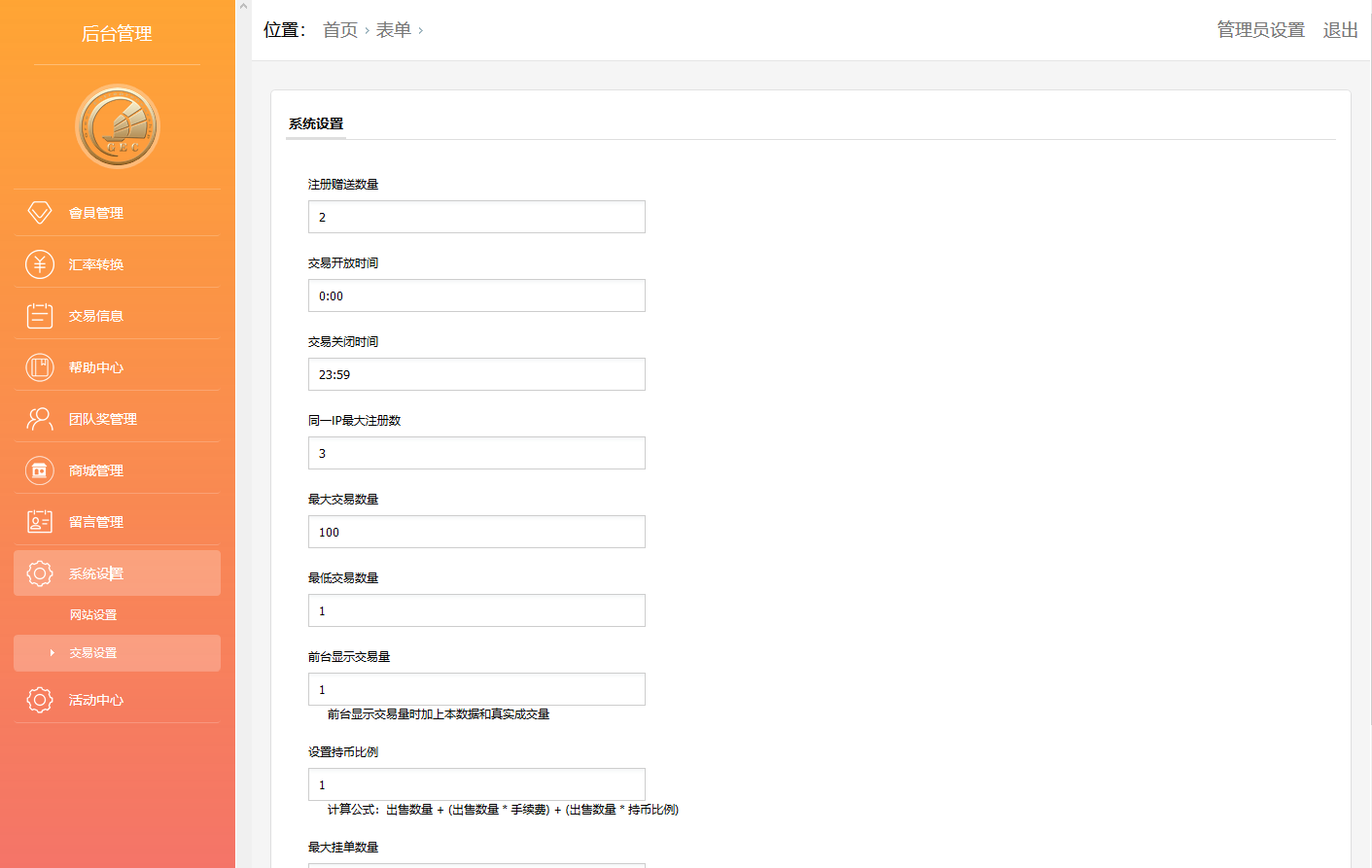The width and height of the screenshot is (1372, 868).
Task: Click 退出 to log out
Action: 1340,30
